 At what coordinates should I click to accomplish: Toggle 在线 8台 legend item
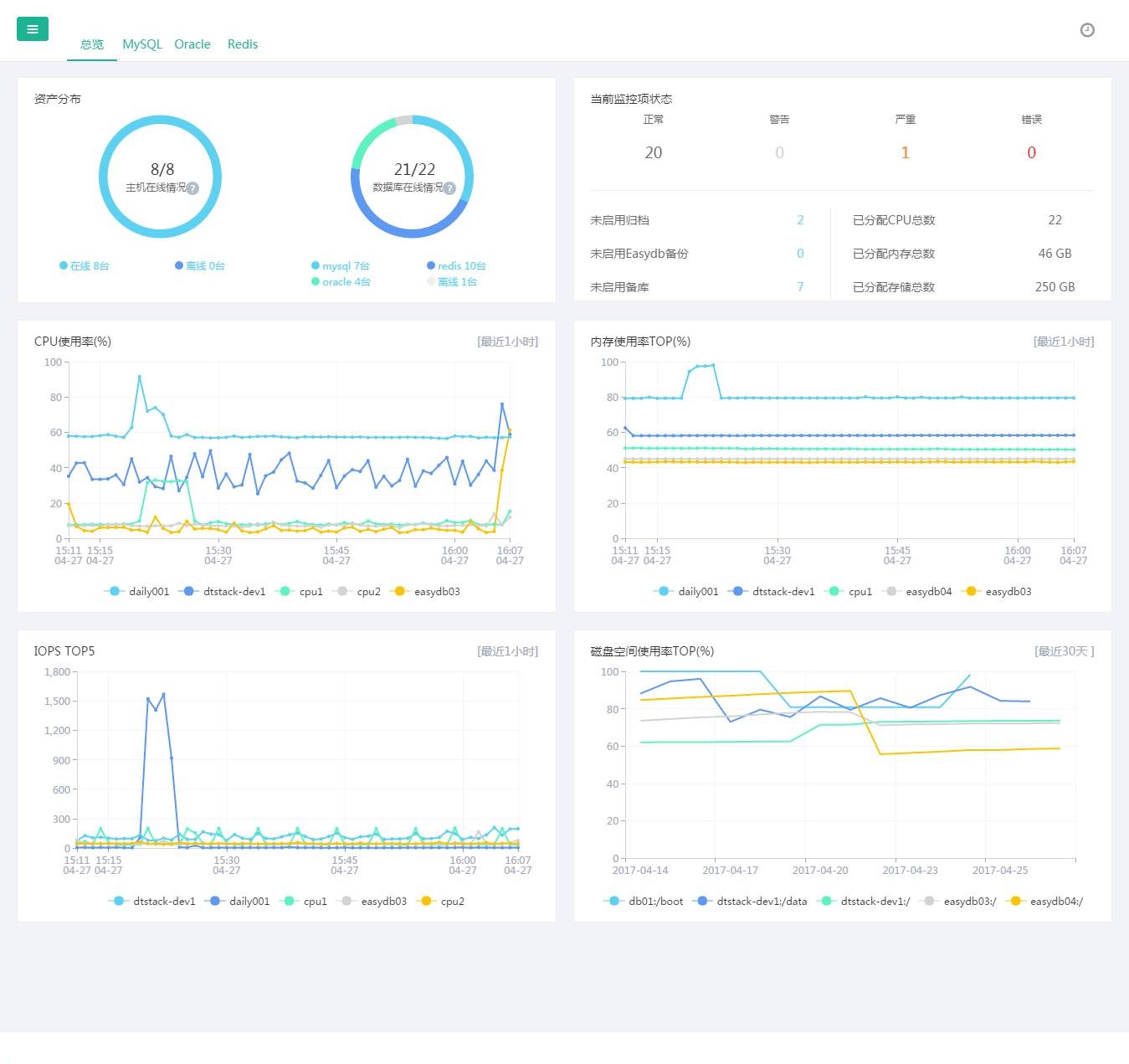(85, 266)
